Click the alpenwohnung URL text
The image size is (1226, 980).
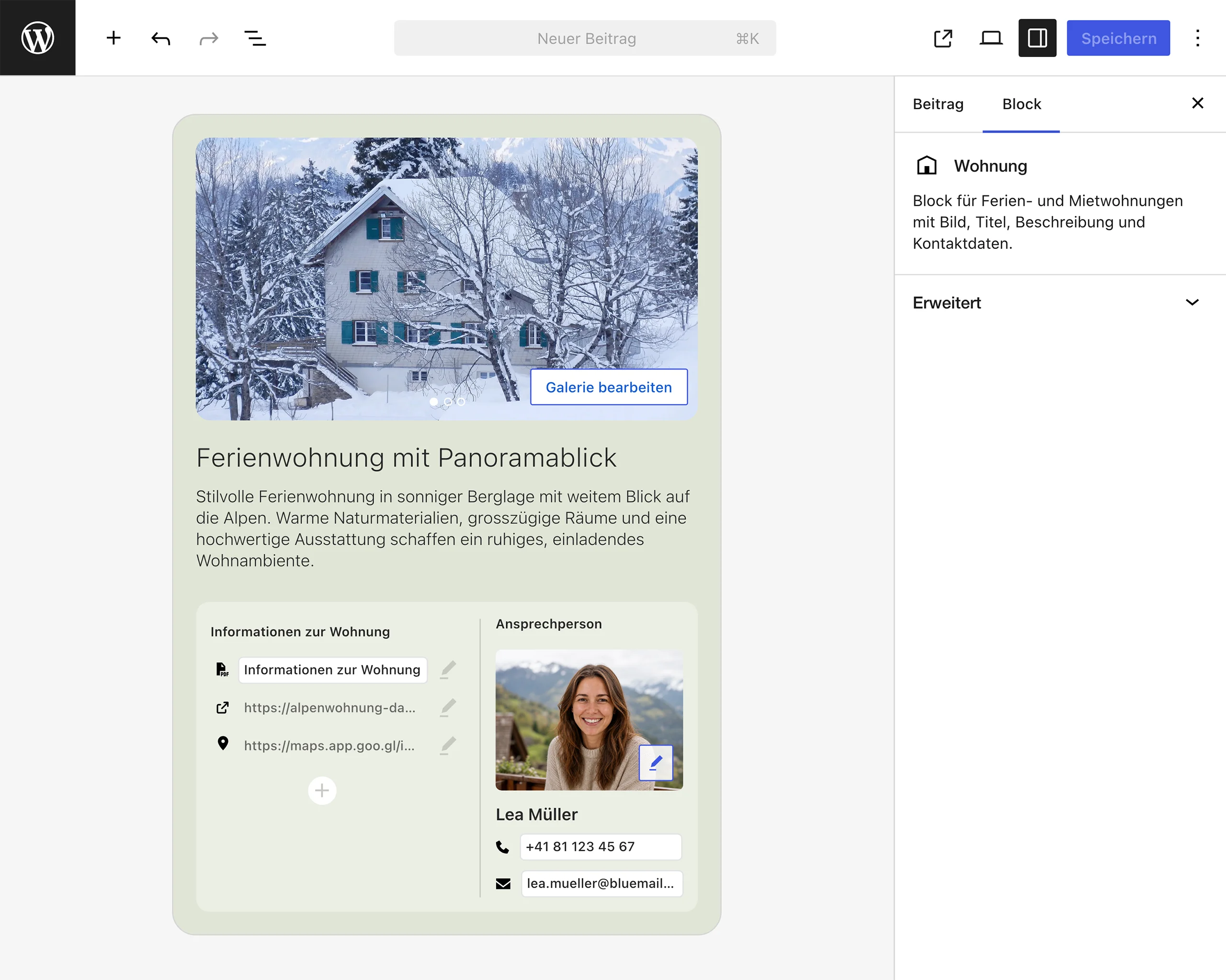(x=330, y=708)
